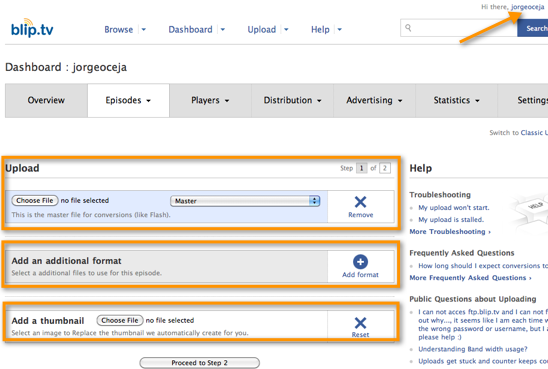Expand the Statistics tab menu
548x369 pixels.
(x=477, y=101)
